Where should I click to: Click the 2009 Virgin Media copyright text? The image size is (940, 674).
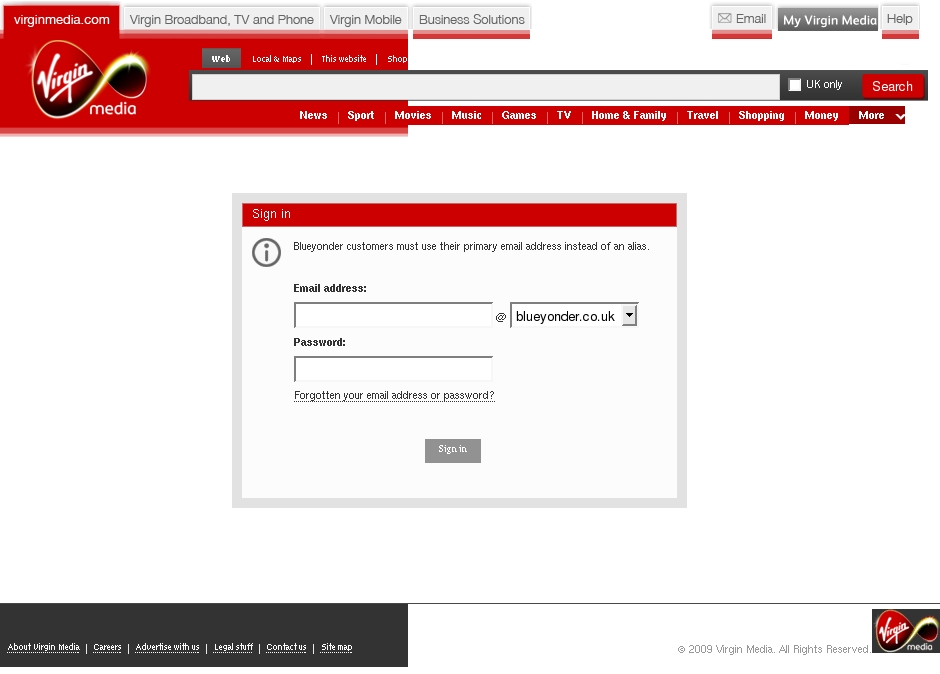[x=773, y=649]
